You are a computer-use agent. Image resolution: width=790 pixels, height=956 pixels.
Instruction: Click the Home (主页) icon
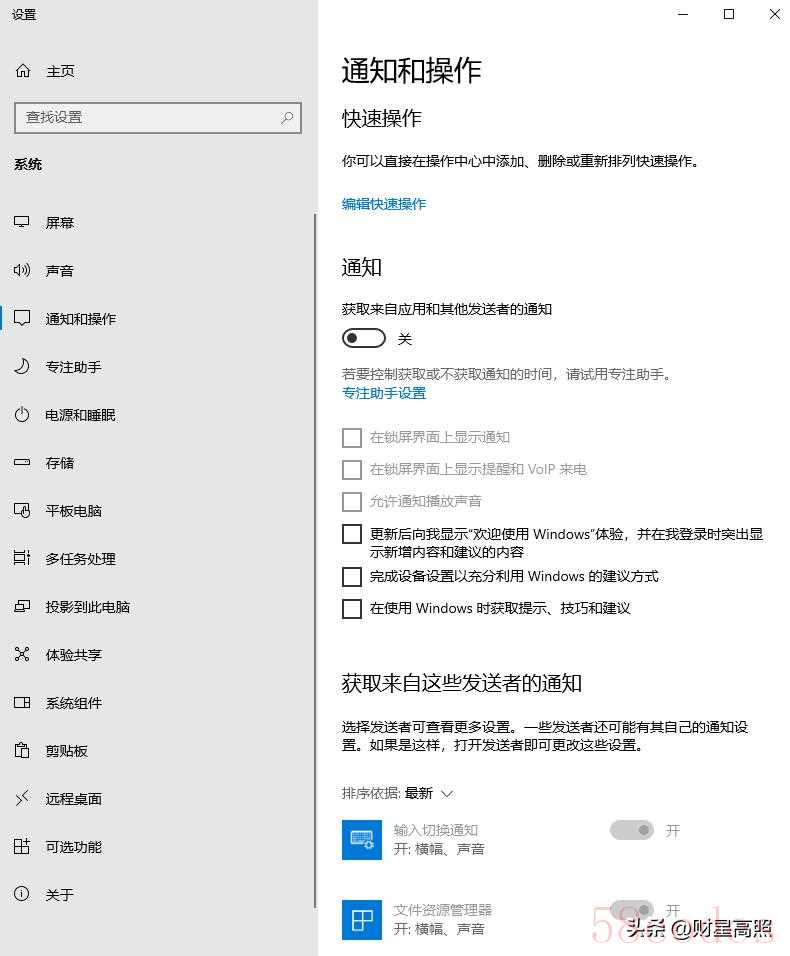[23, 71]
